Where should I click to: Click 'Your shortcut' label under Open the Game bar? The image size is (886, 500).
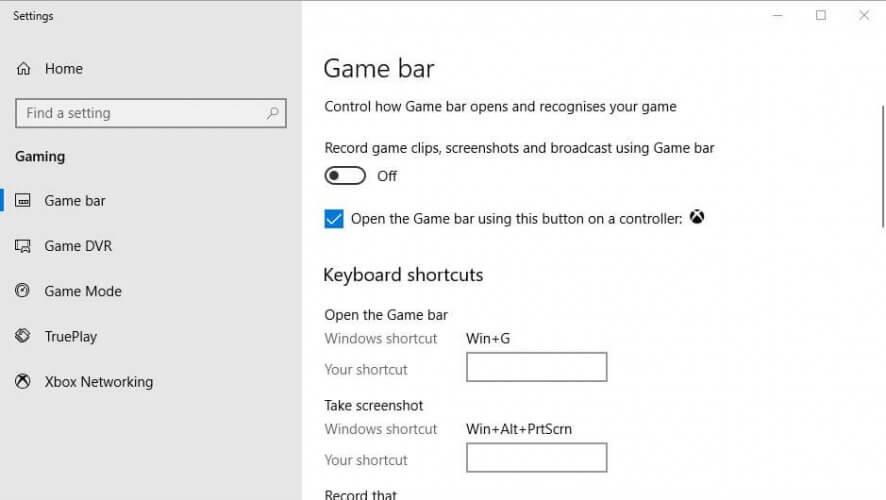click(366, 369)
